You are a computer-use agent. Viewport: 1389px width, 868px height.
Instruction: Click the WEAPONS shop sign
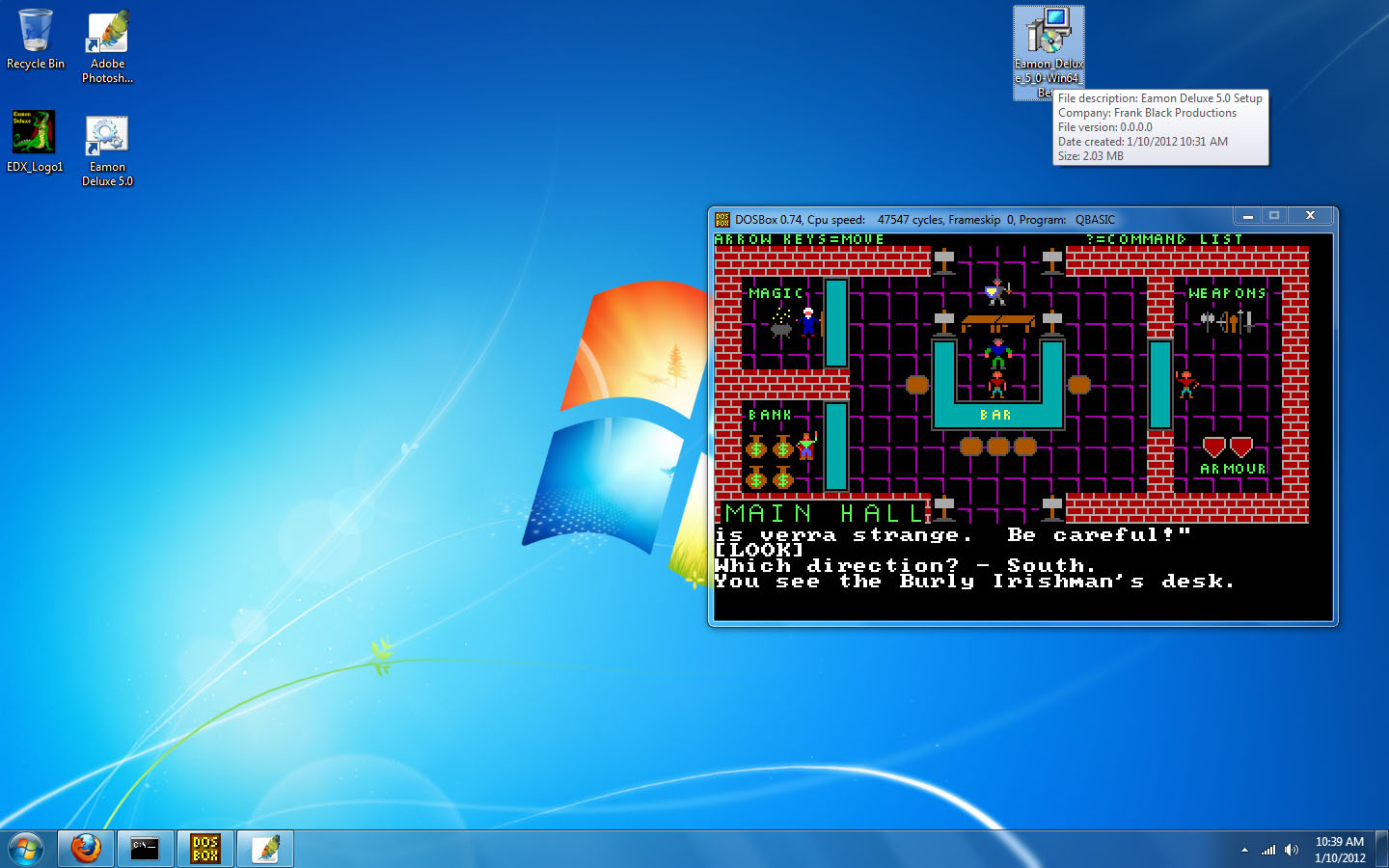(1227, 293)
